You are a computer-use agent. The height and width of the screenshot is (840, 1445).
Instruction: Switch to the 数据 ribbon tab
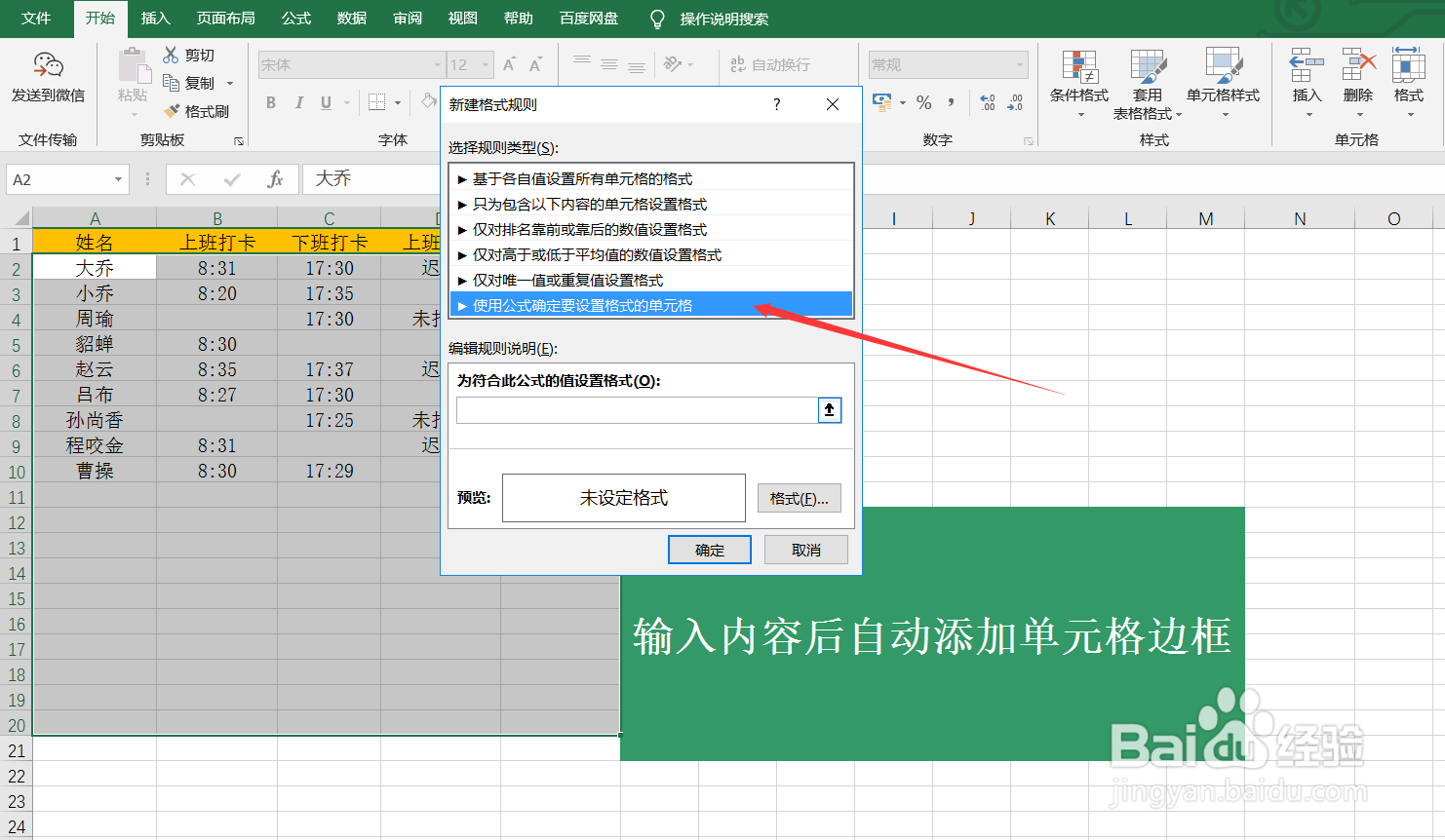[x=350, y=18]
